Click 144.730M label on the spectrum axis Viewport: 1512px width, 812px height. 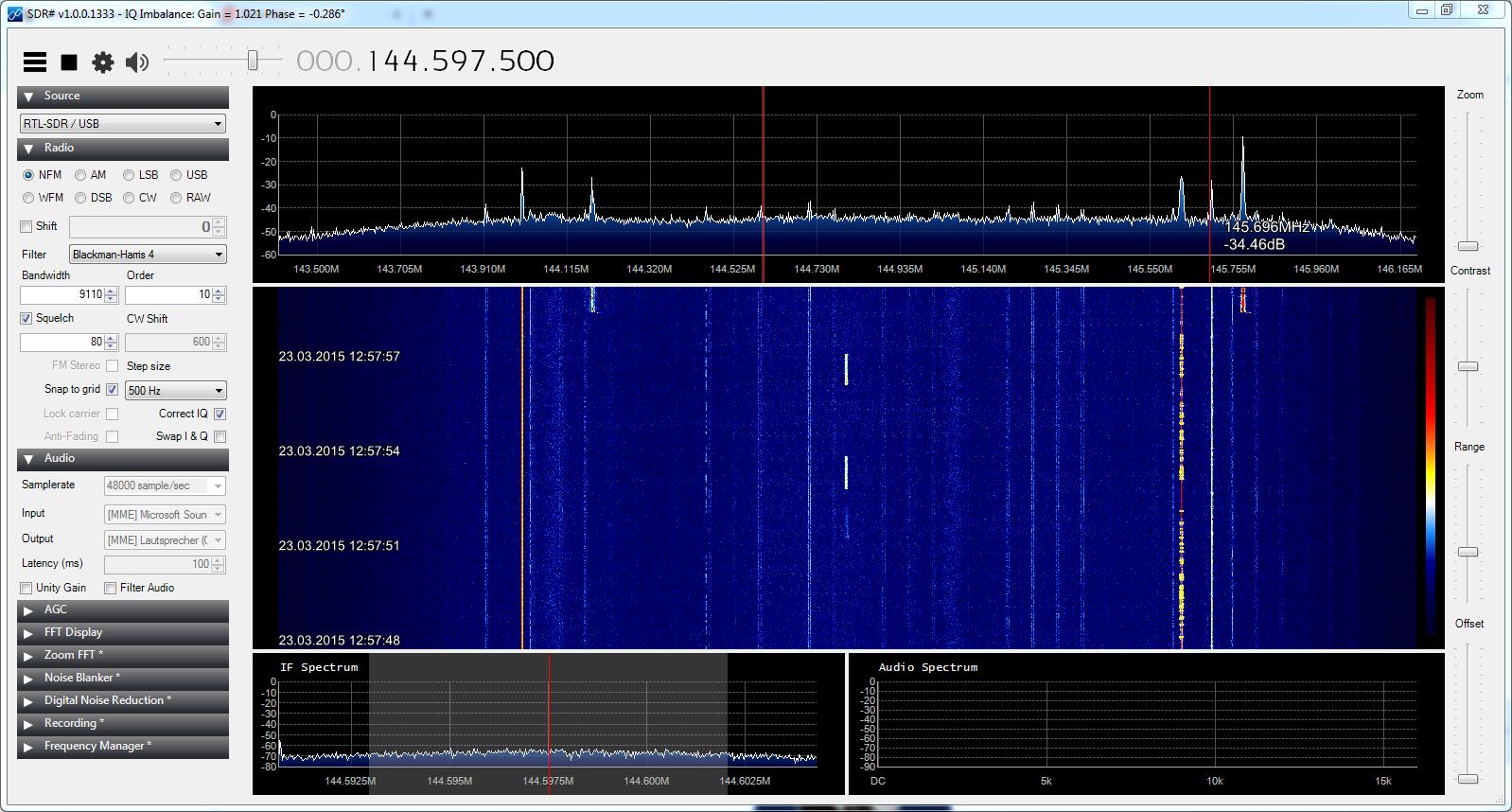[817, 269]
